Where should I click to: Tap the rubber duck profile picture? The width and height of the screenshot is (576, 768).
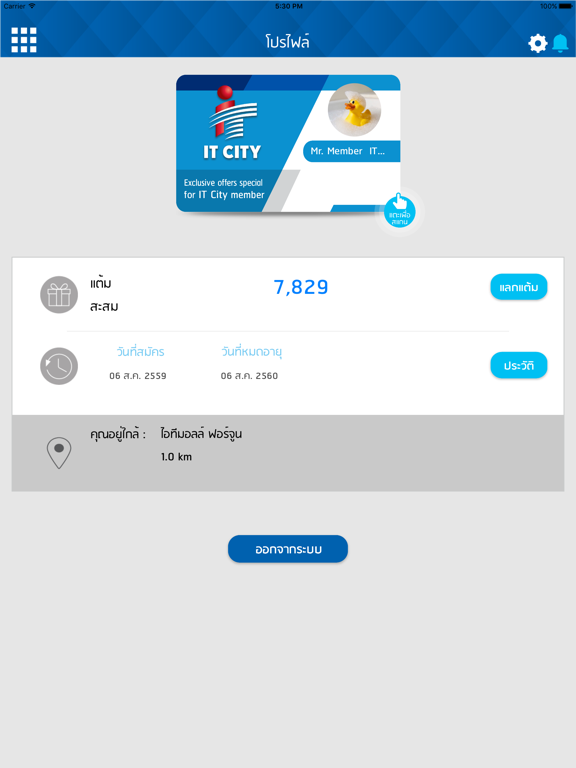tap(355, 110)
